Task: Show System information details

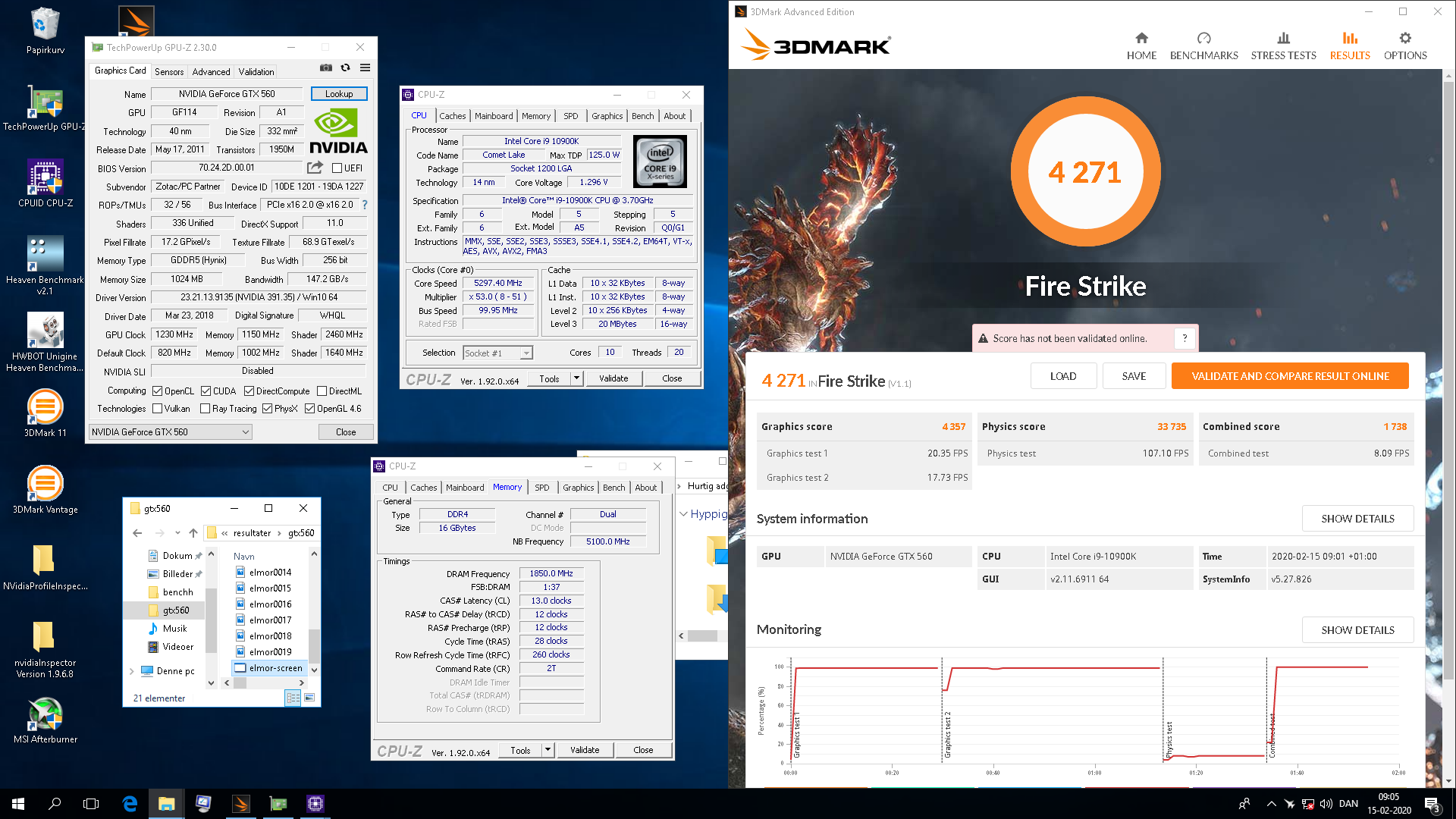Action: [x=1357, y=519]
